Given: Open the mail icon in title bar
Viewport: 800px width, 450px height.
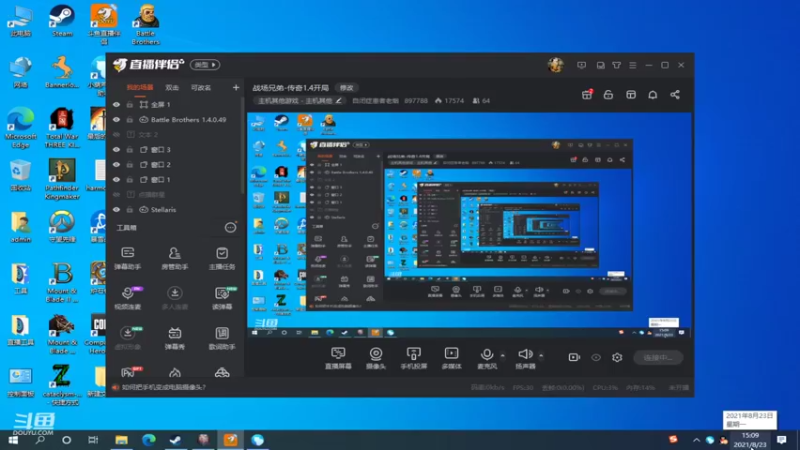Looking at the screenshot, I should point(601,65).
